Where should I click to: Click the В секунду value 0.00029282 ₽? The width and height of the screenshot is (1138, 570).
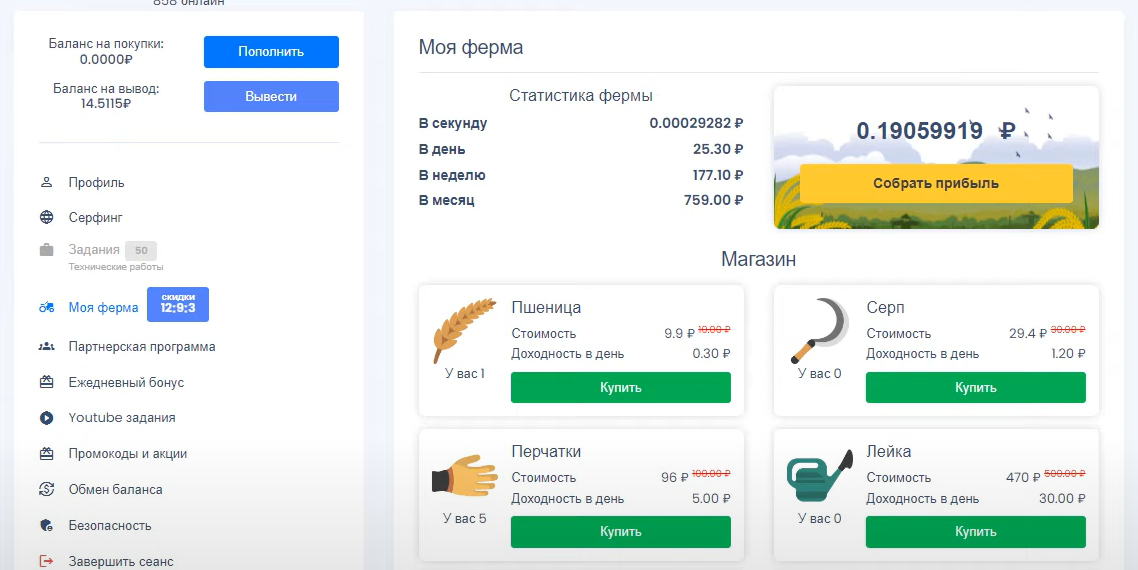click(696, 123)
